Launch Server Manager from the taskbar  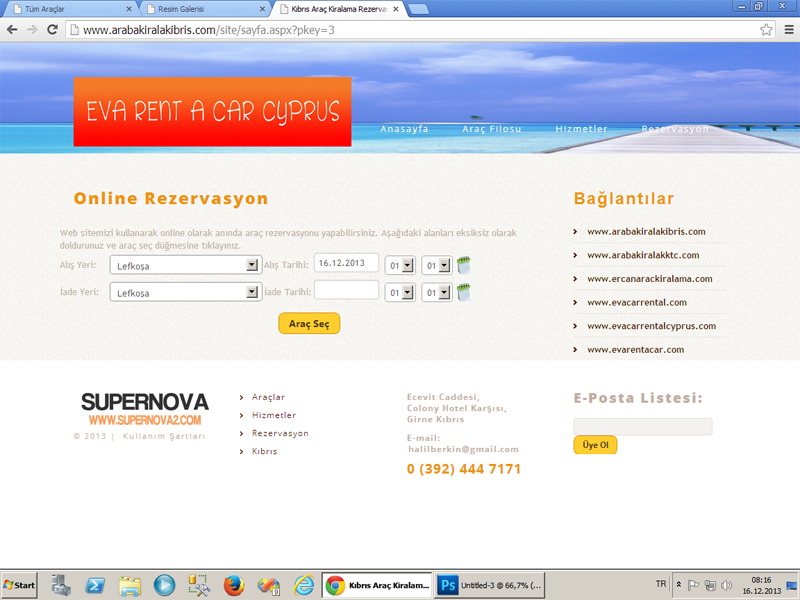[61, 585]
